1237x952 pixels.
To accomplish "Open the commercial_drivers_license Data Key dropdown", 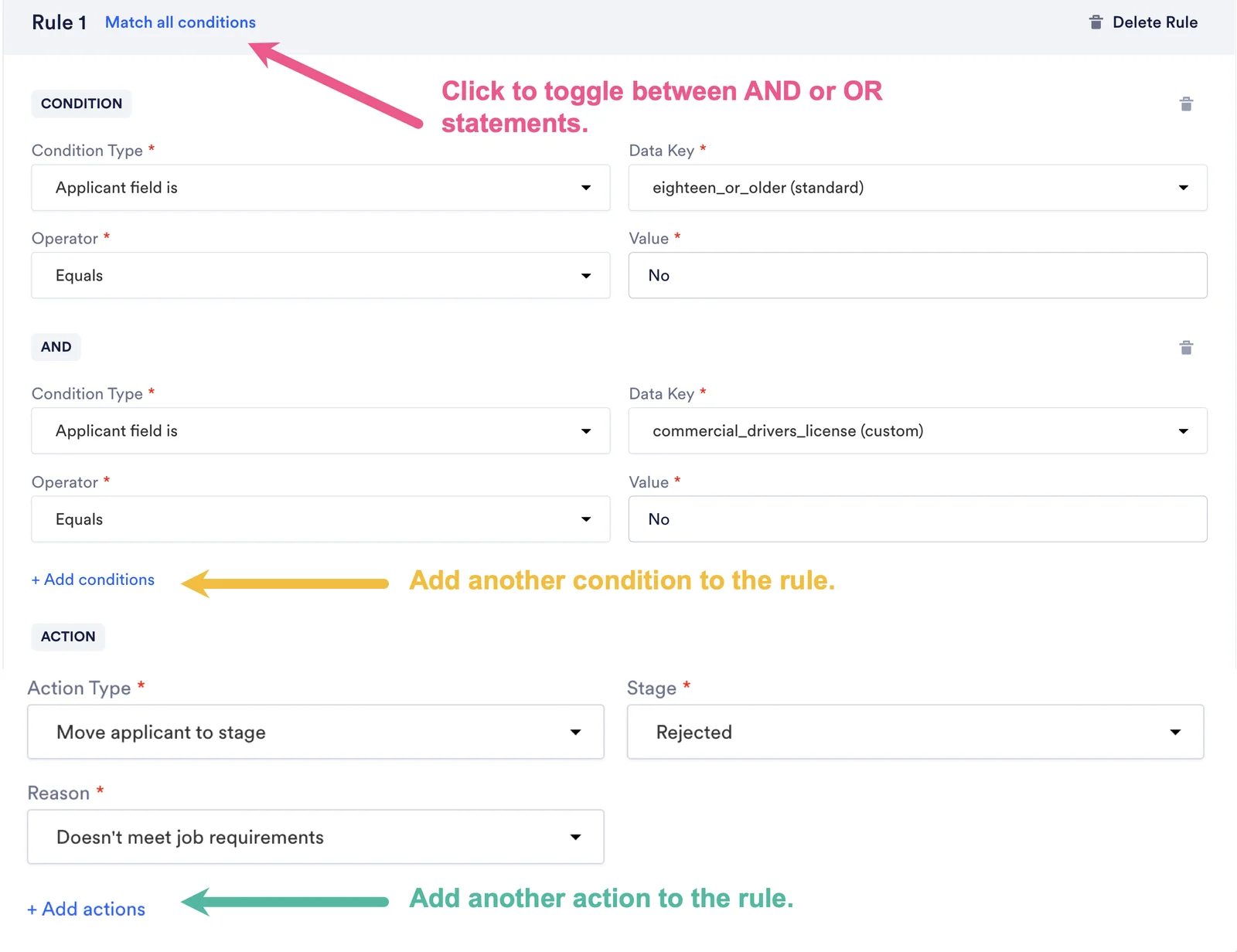I will click(x=918, y=431).
